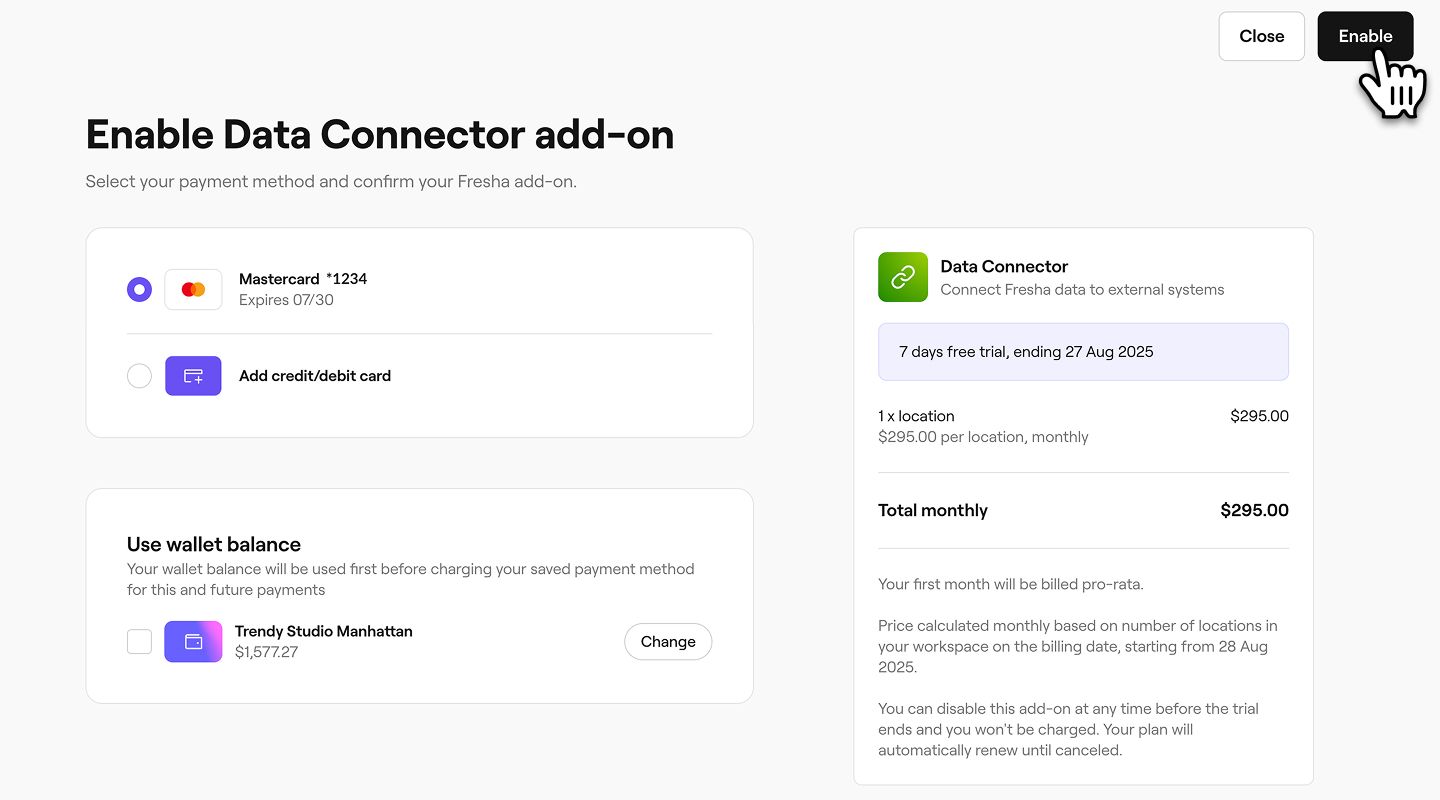1440x800 pixels.
Task: Click the Mastercard *1234 label text
Action: (303, 279)
